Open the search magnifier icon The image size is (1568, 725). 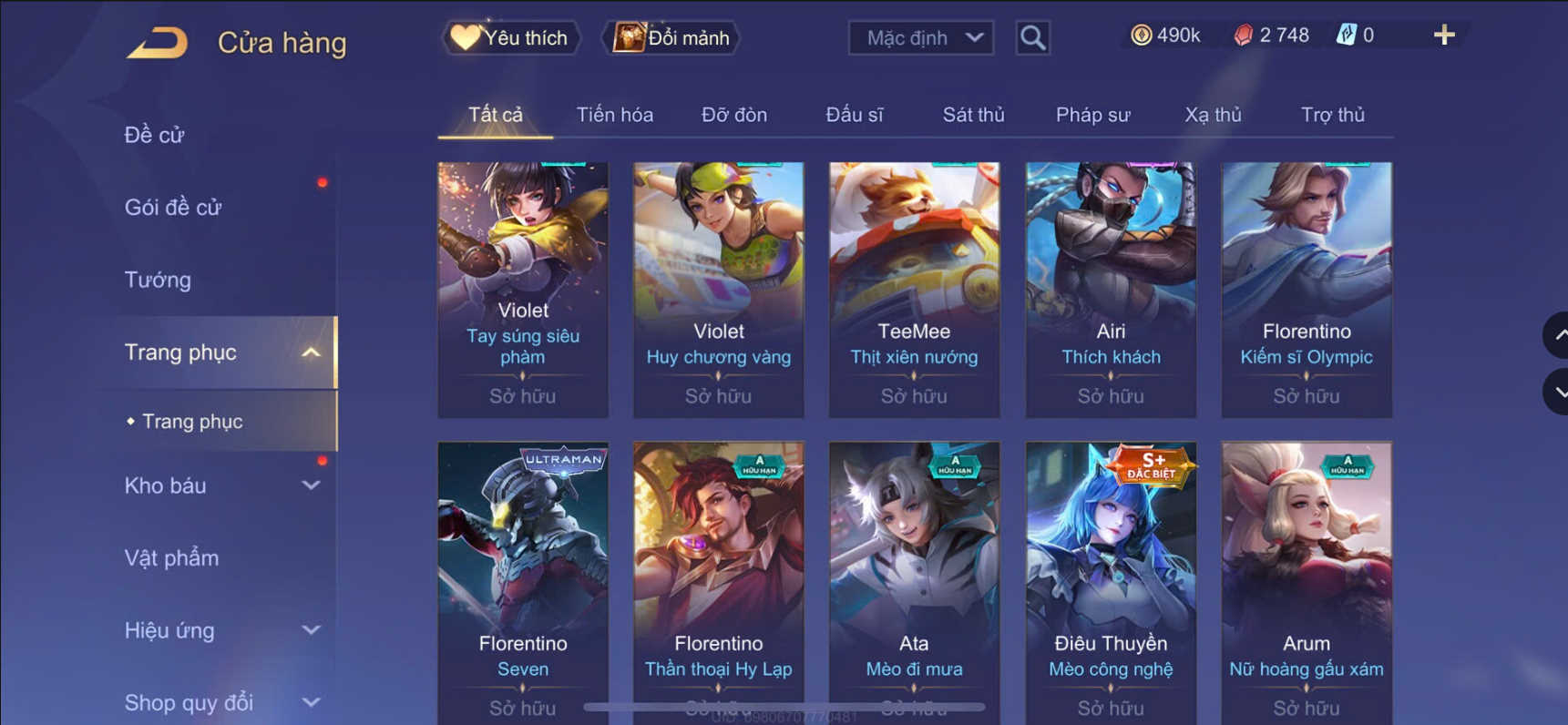[1032, 37]
